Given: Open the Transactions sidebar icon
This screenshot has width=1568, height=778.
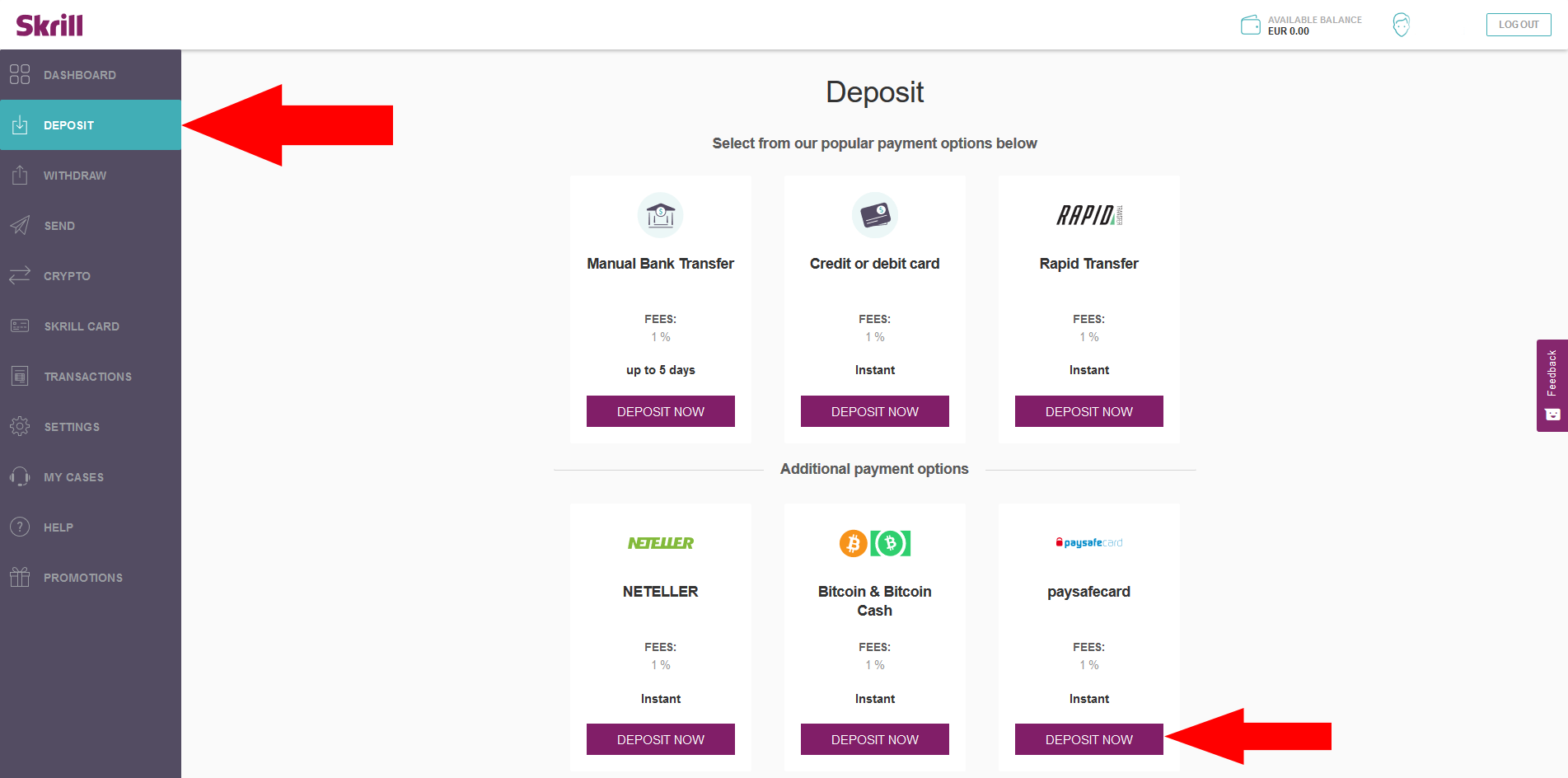Looking at the screenshot, I should [x=20, y=376].
